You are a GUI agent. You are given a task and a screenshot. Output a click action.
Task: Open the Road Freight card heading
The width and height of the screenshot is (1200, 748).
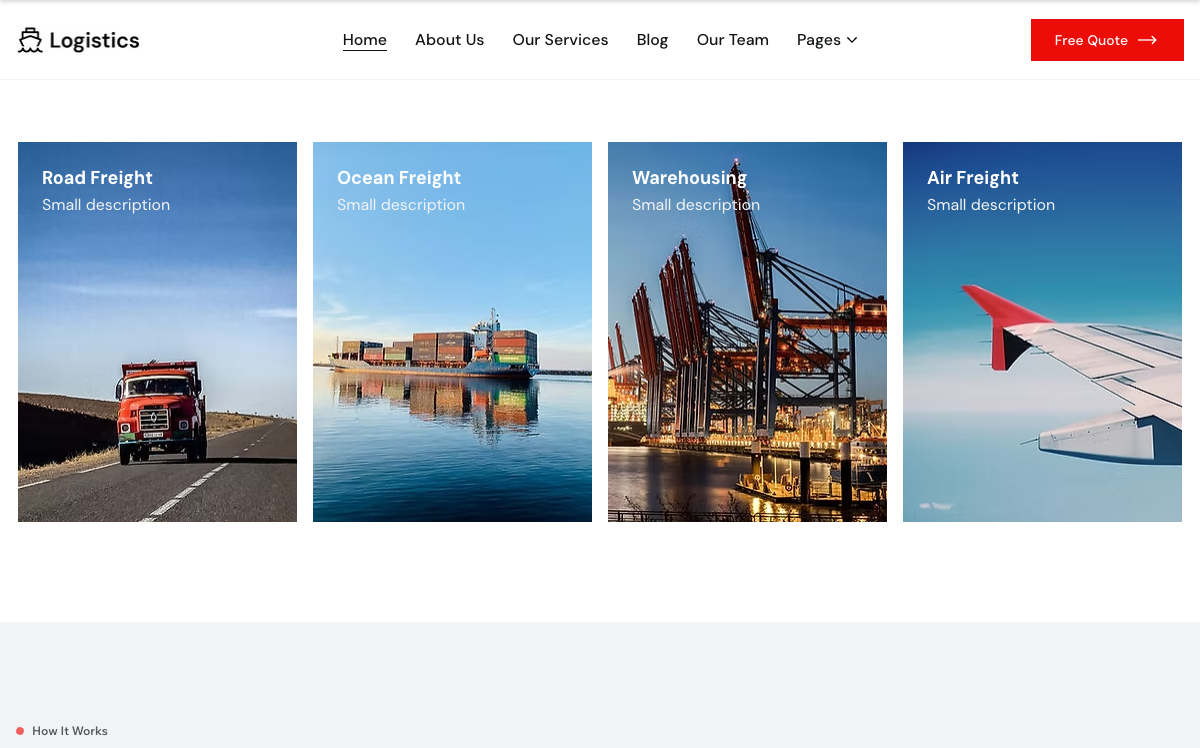pyautogui.click(x=97, y=178)
